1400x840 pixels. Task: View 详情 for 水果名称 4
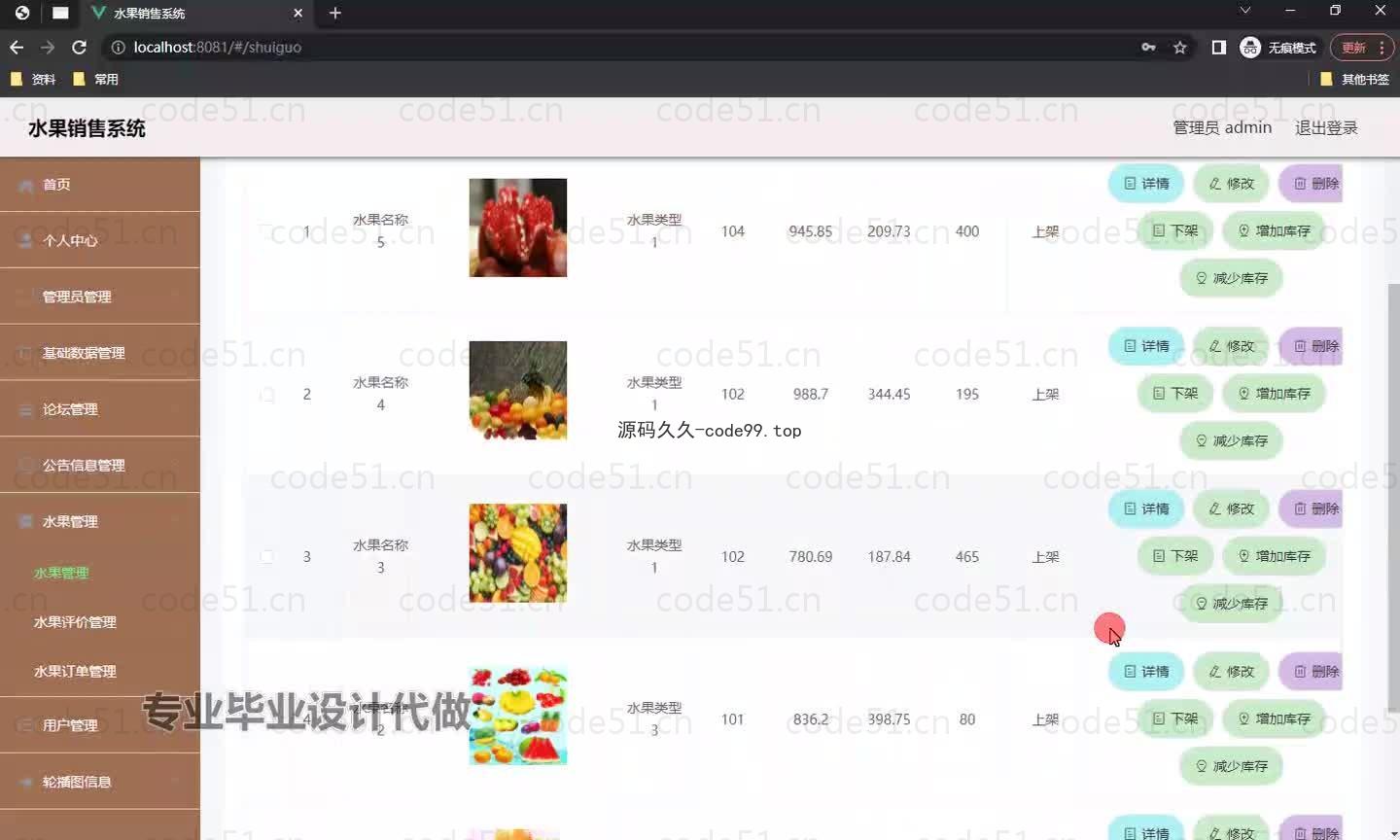[1146, 346]
